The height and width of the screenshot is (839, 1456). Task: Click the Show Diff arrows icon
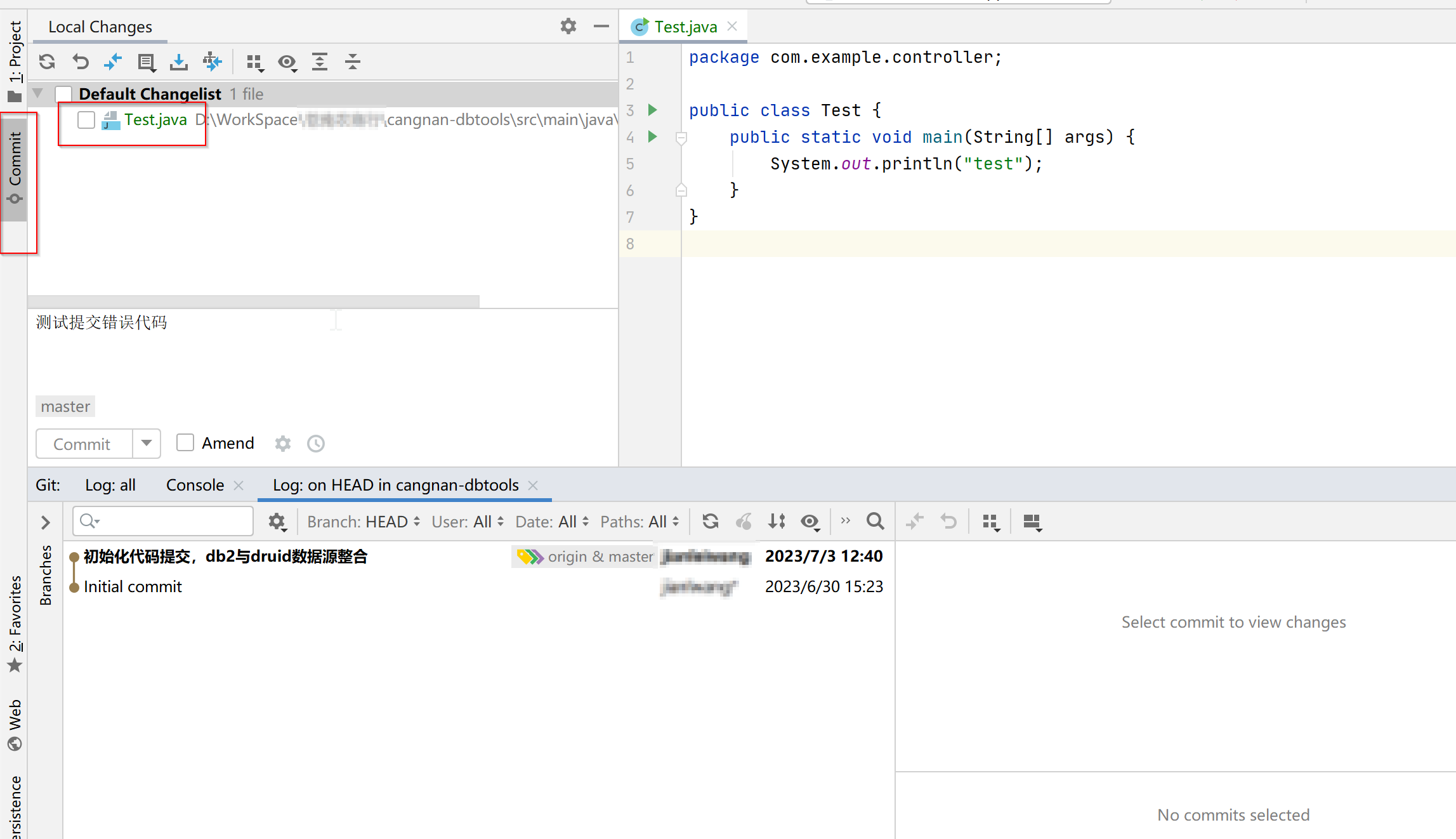click(113, 62)
